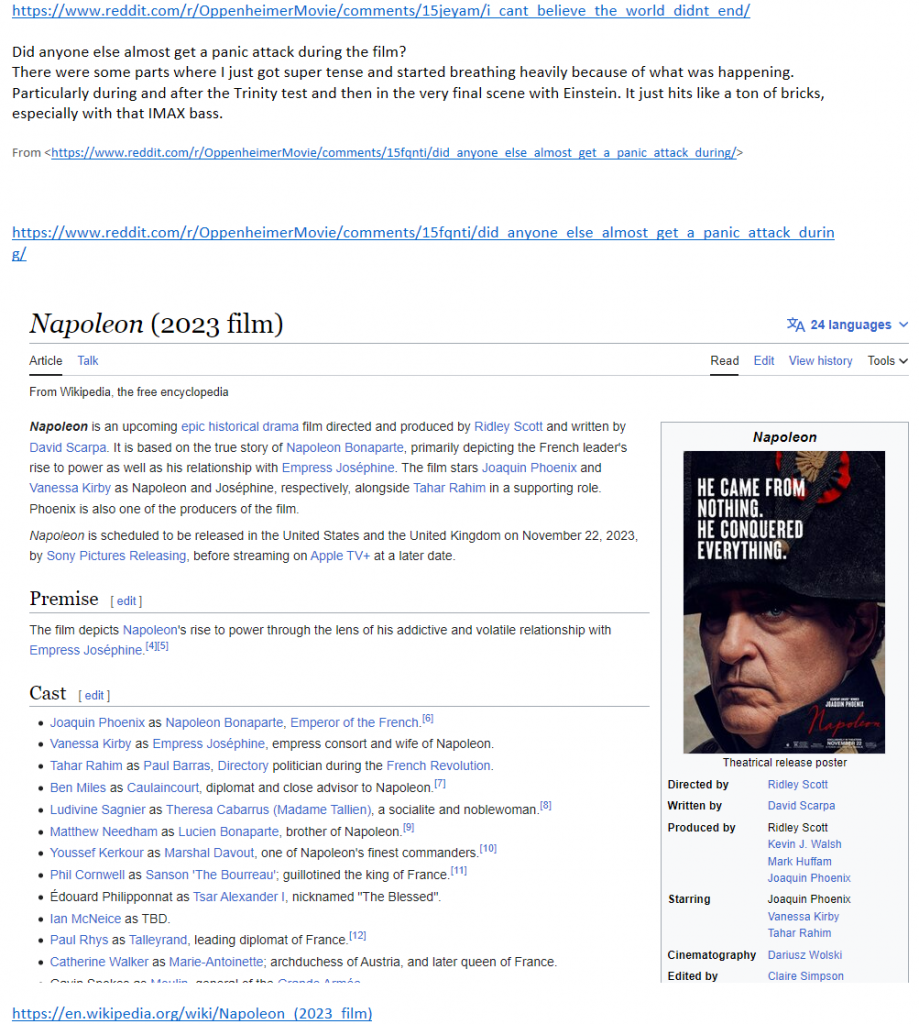Click edit link beside Cast heading
The height and width of the screenshot is (1024, 919).
94,696
